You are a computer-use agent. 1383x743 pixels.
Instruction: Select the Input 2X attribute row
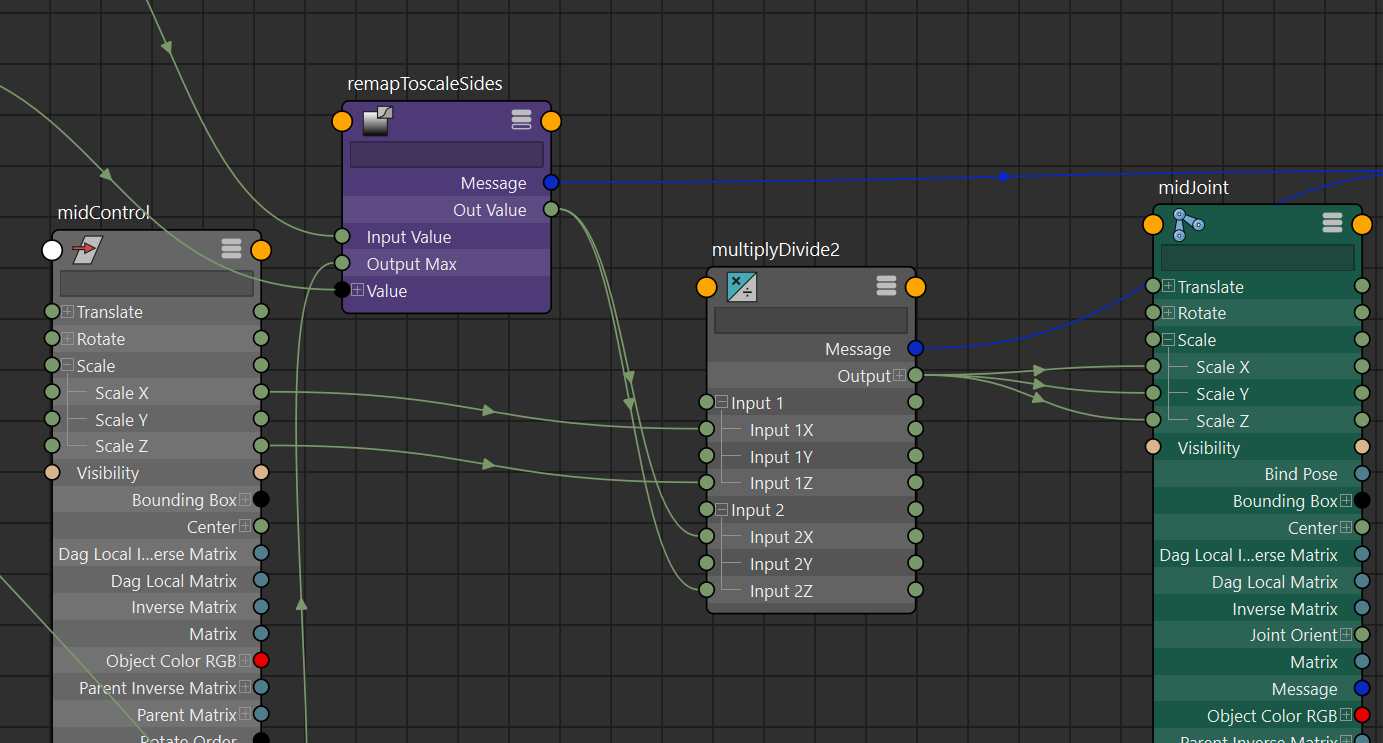[x=781, y=537]
